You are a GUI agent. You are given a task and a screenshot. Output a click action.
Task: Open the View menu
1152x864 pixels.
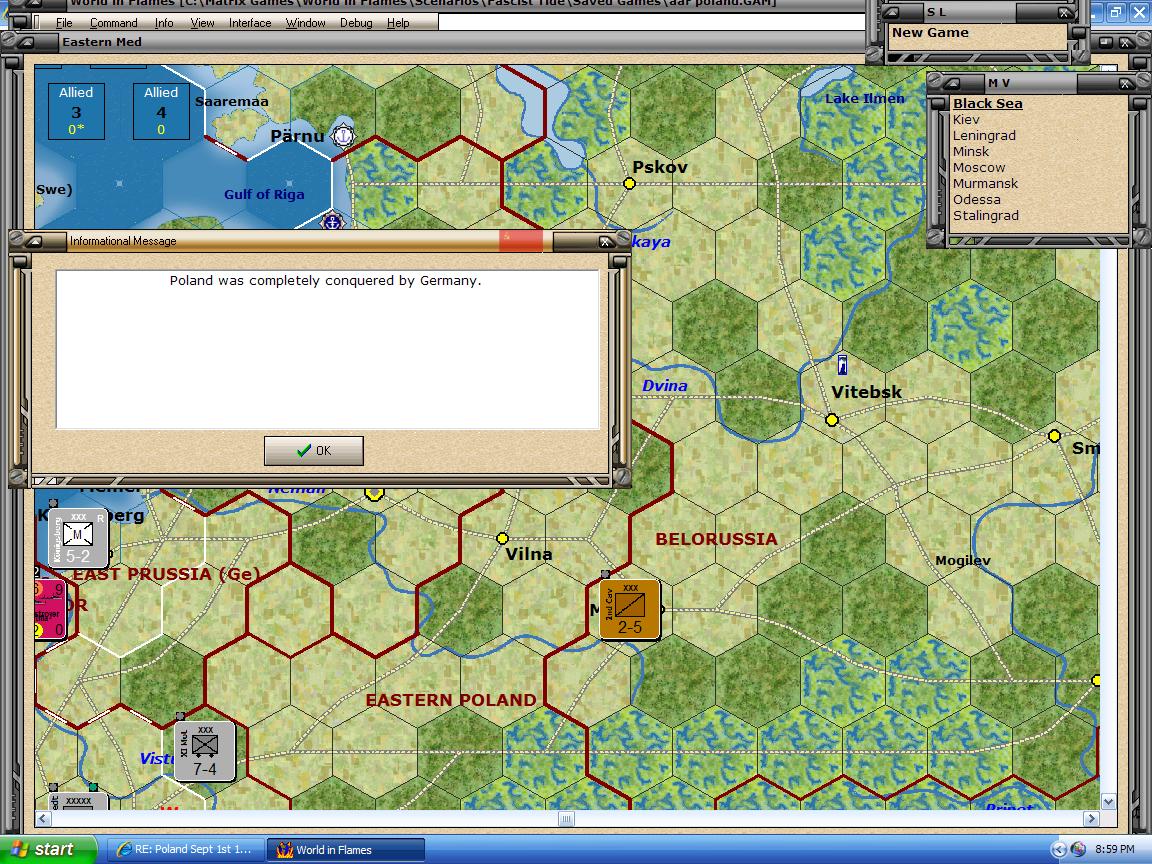[202, 23]
